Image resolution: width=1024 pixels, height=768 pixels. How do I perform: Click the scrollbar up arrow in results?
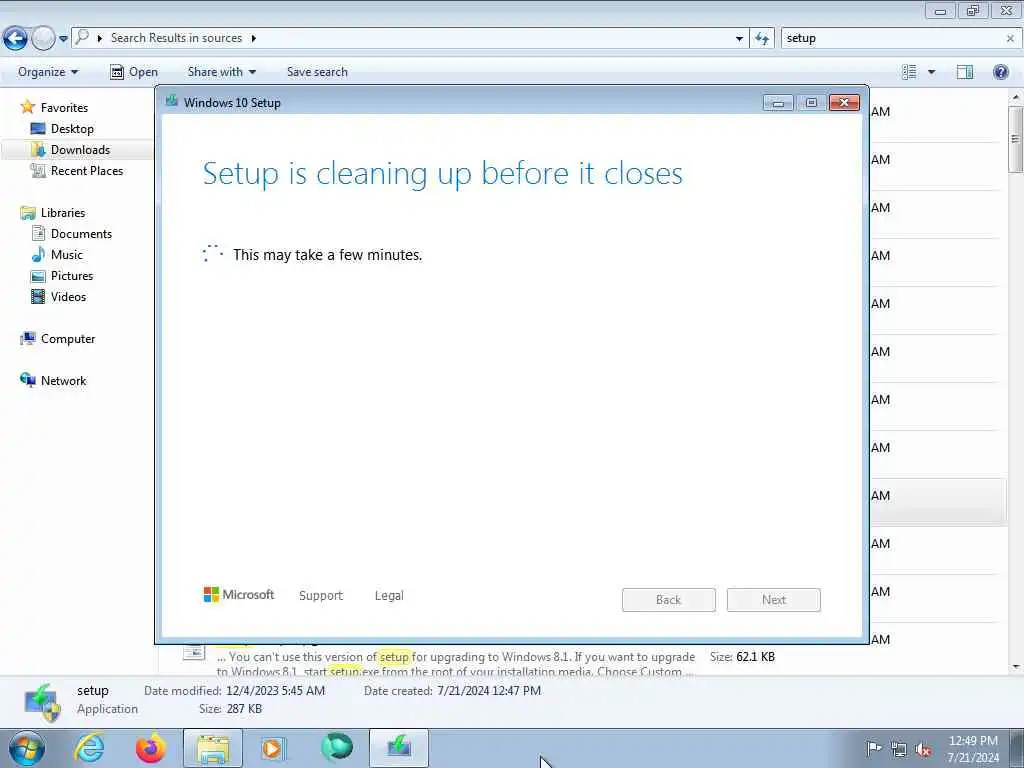coord(1015,97)
